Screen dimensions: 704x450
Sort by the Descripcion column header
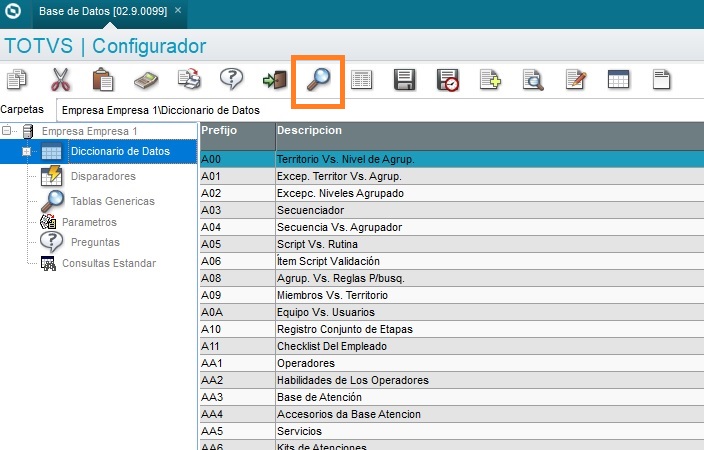[490, 136]
